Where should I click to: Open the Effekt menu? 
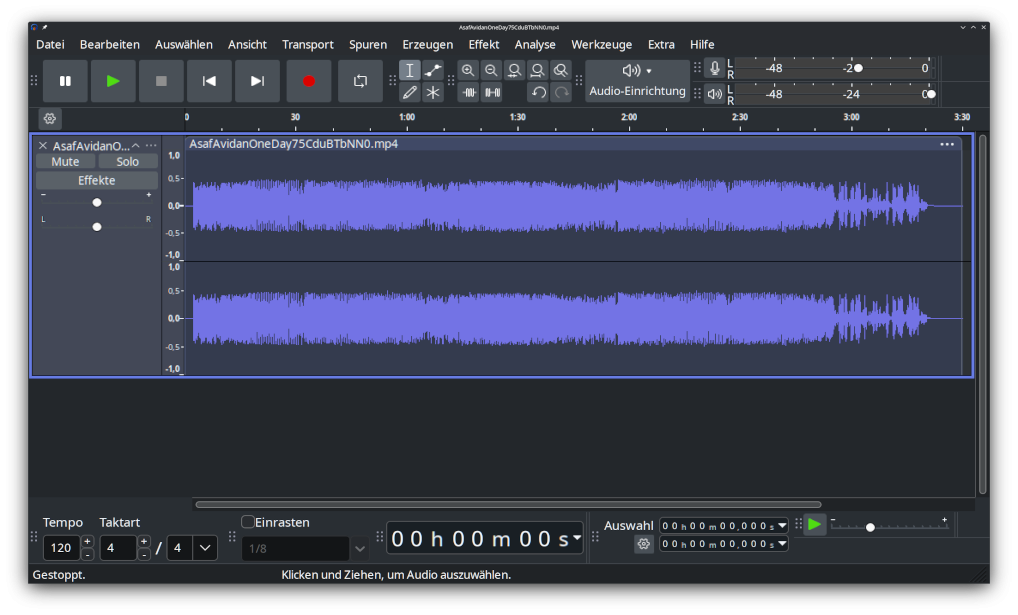pyautogui.click(x=484, y=44)
